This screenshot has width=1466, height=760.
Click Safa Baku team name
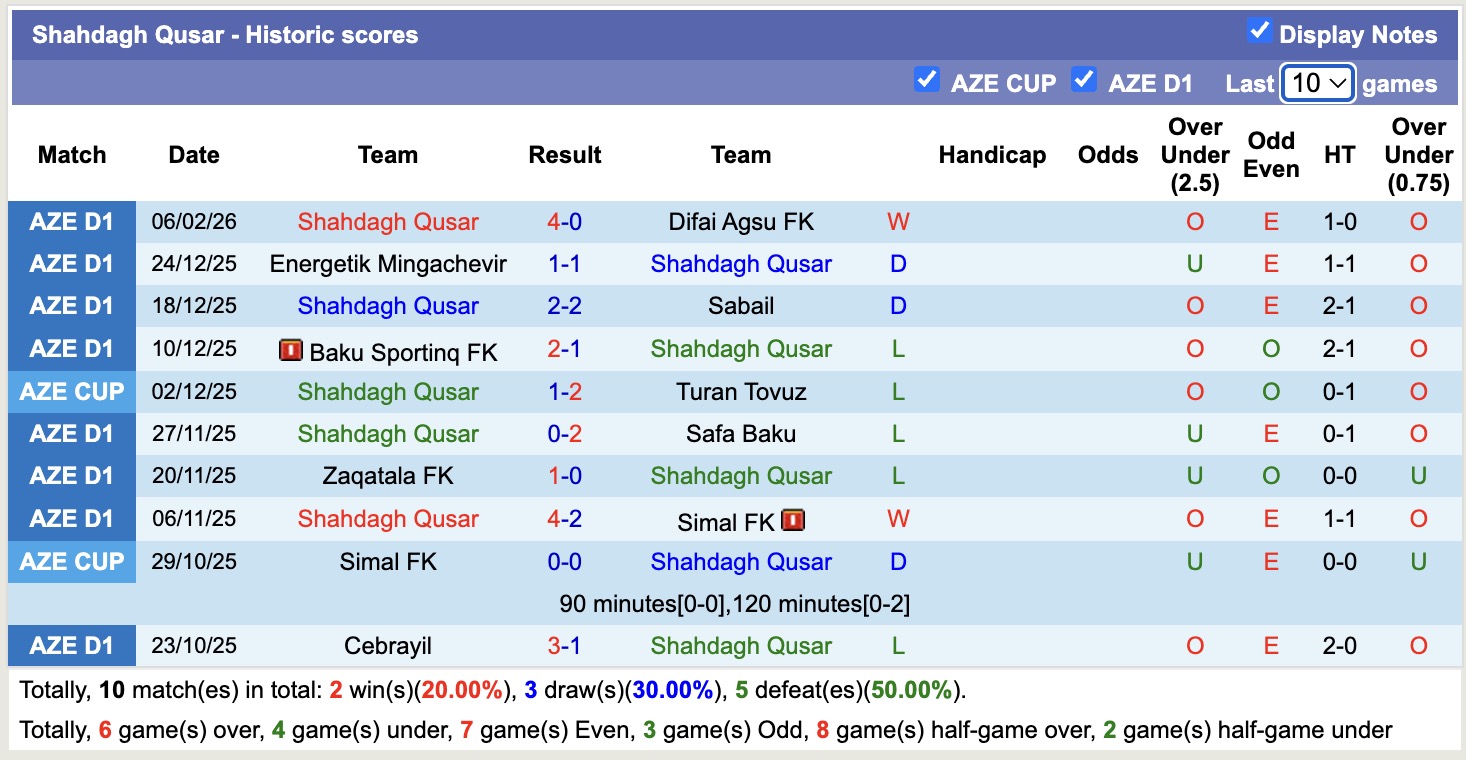[x=741, y=434]
